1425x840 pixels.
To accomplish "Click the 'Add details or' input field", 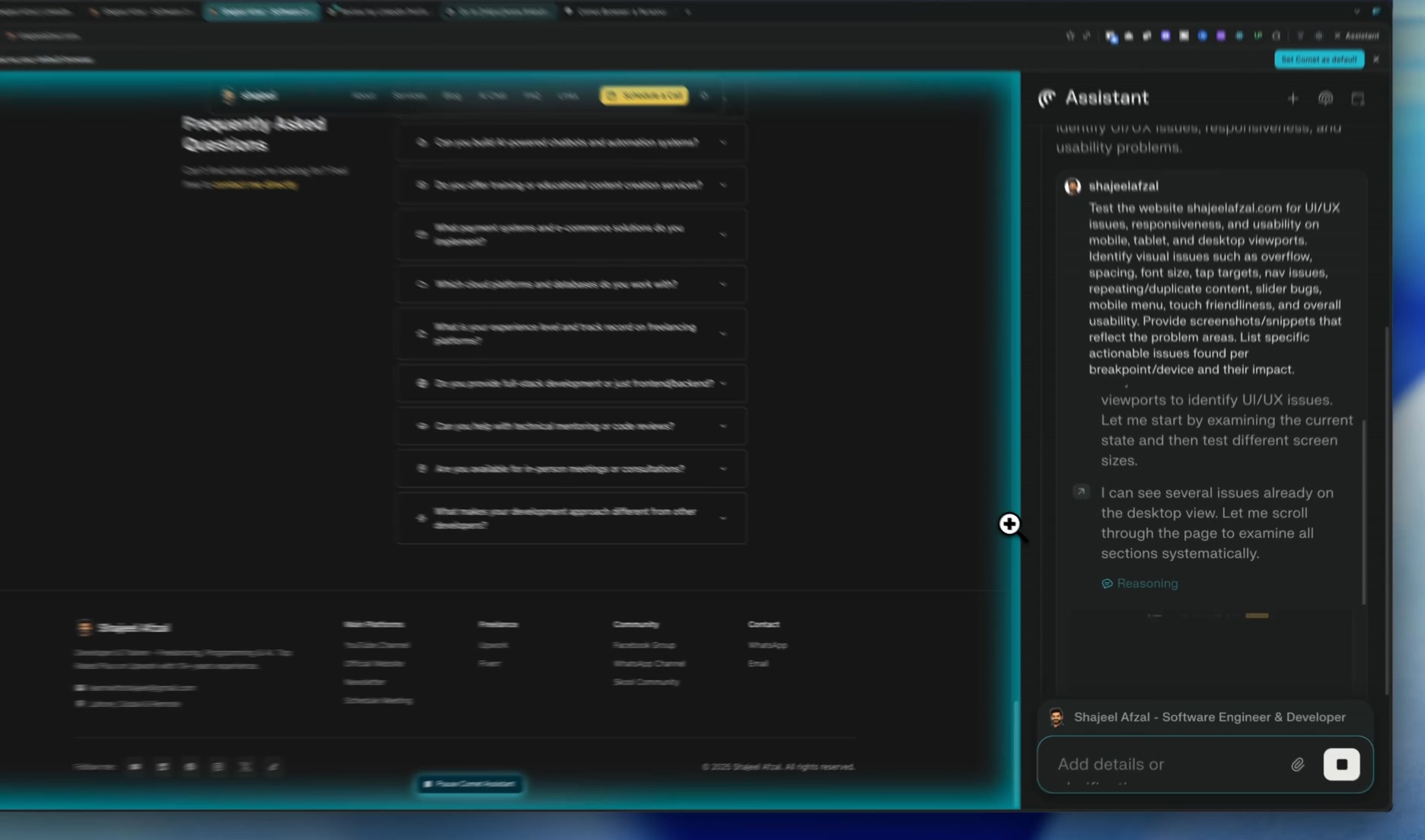I will [x=1168, y=764].
